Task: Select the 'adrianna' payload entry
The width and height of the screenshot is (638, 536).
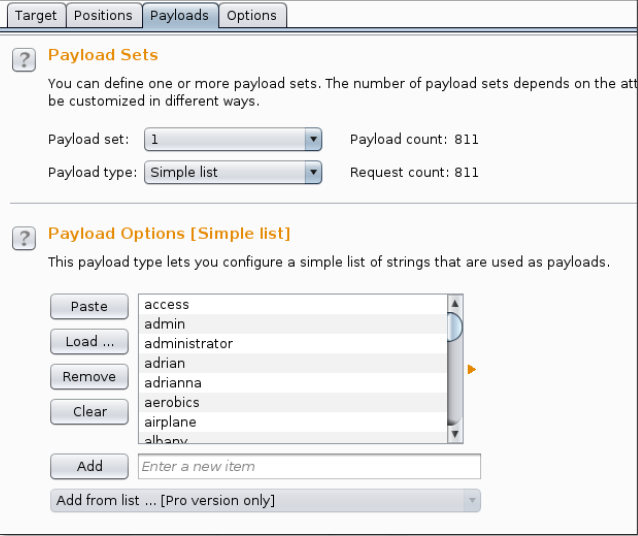Action: (293, 383)
